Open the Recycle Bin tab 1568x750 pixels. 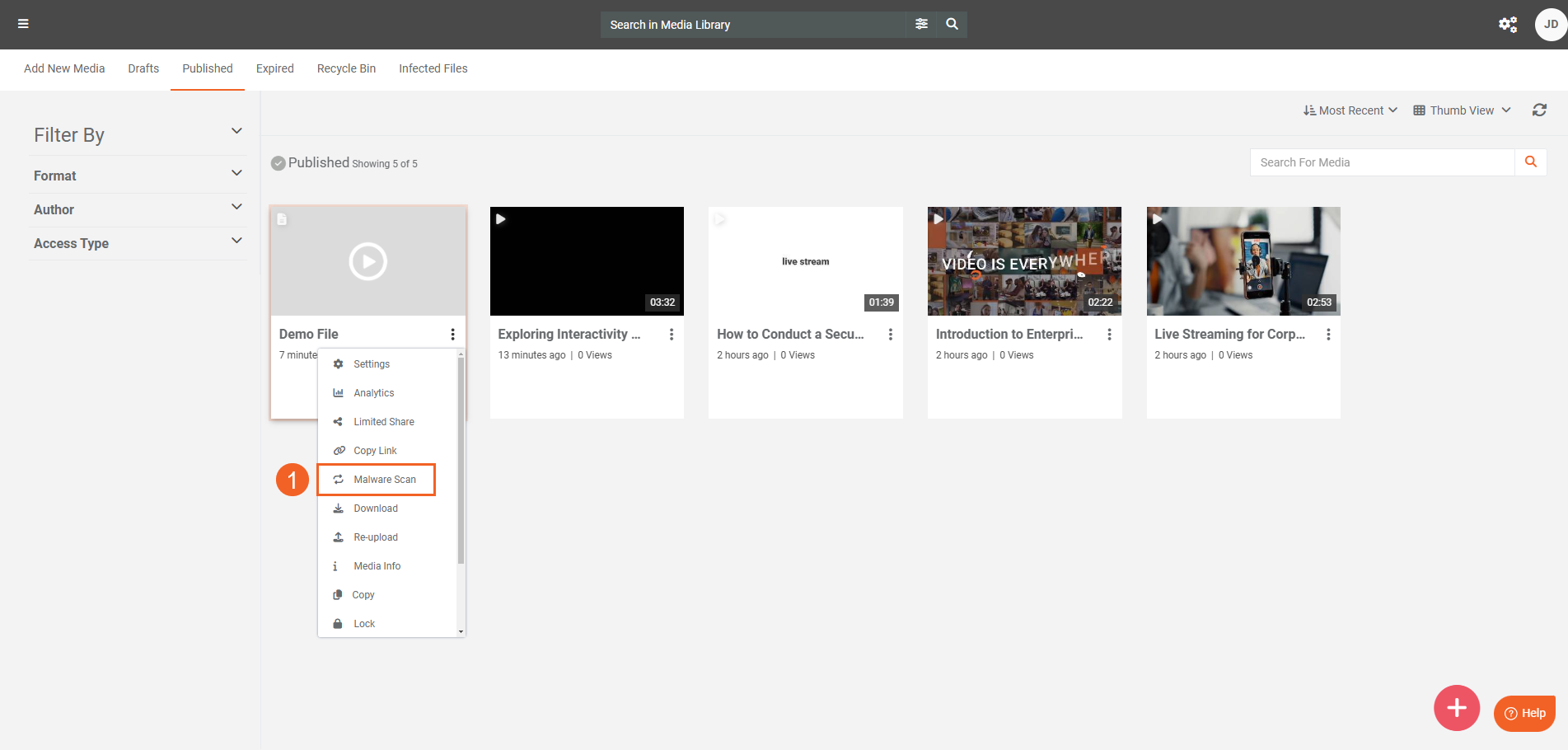point(346,68)
